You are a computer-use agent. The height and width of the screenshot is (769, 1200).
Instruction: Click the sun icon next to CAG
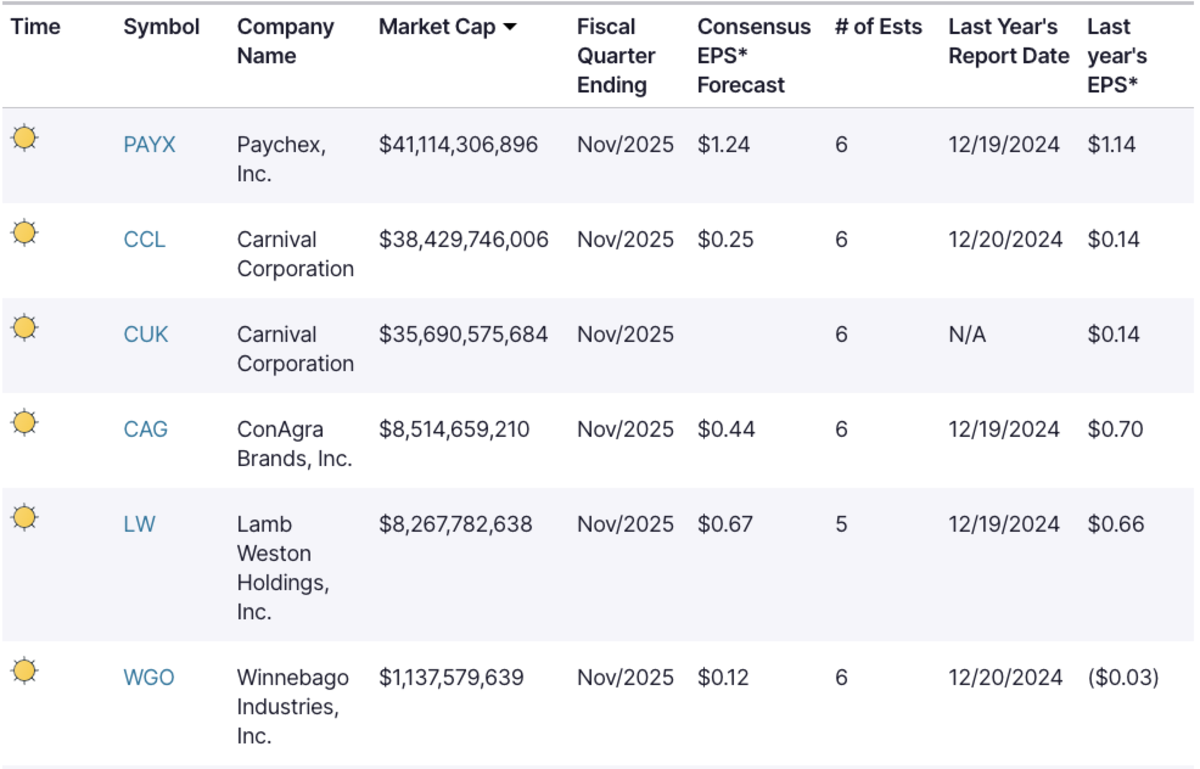point(25,423)
